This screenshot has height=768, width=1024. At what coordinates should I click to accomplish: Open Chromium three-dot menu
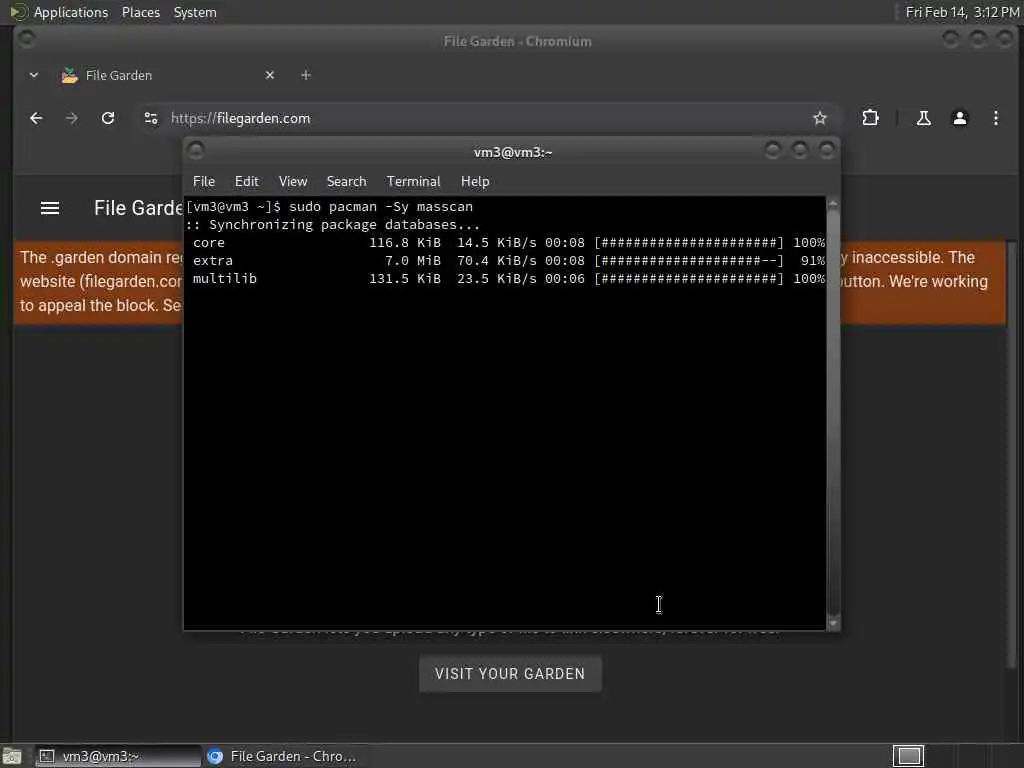click(995, 118)
